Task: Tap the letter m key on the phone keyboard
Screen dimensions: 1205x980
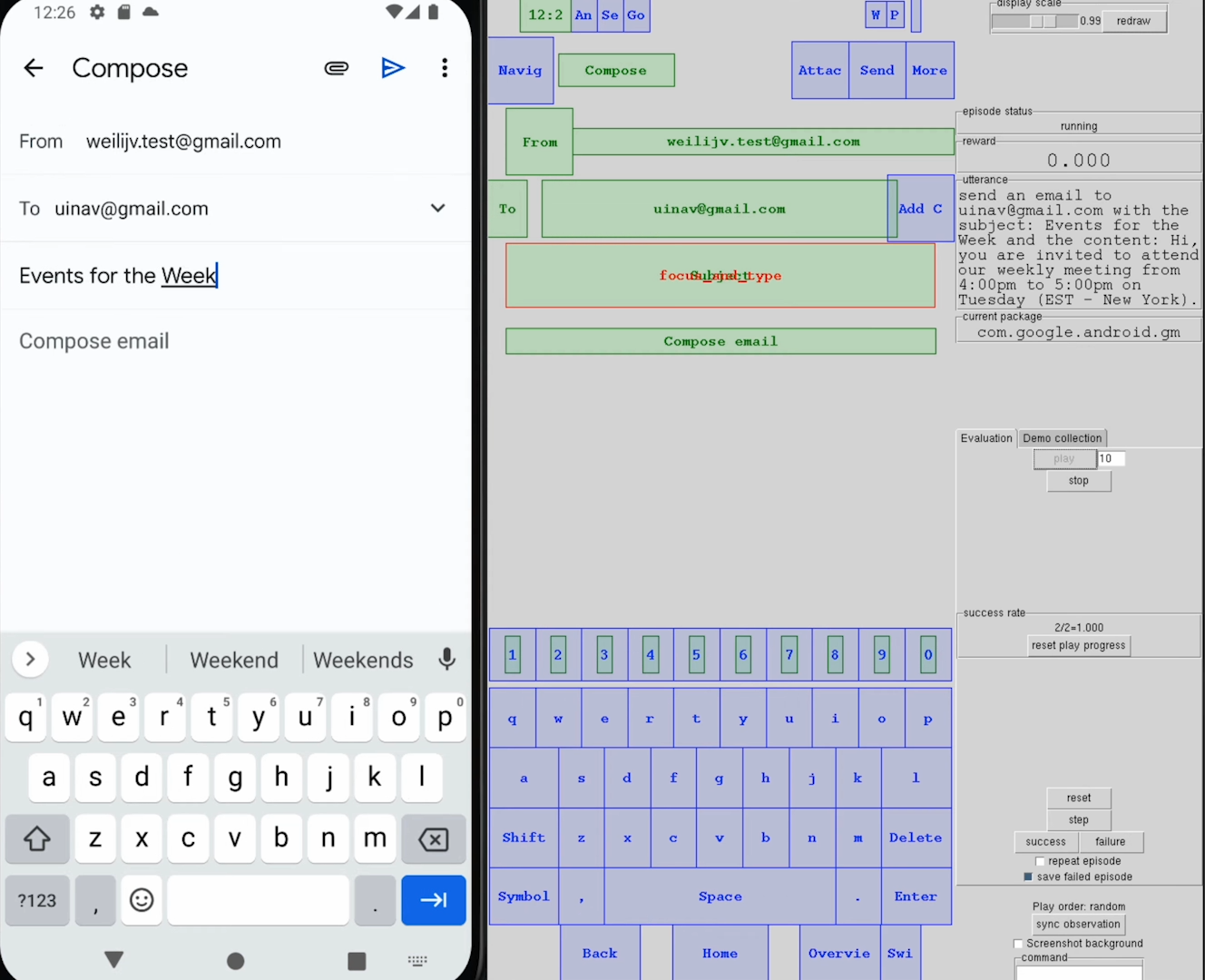Action: (x=375, y=838)
